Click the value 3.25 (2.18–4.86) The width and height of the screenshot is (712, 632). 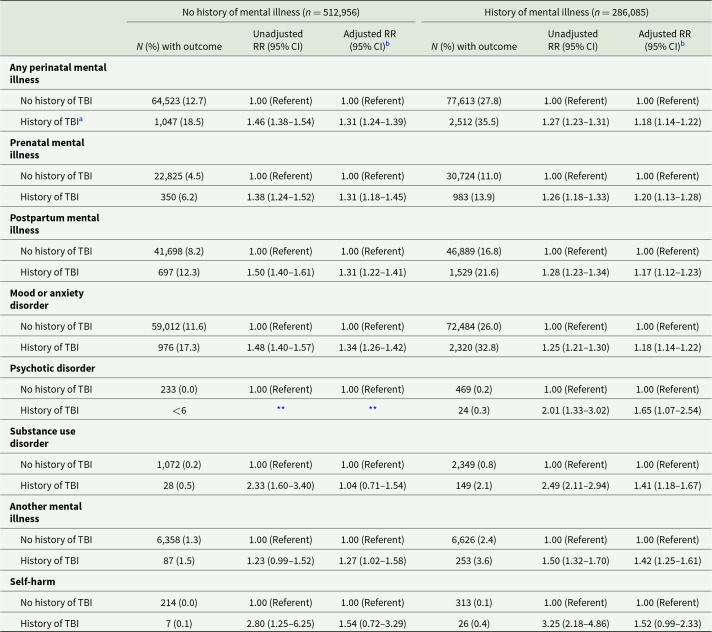pyautogui.click(x=581, y=621)
